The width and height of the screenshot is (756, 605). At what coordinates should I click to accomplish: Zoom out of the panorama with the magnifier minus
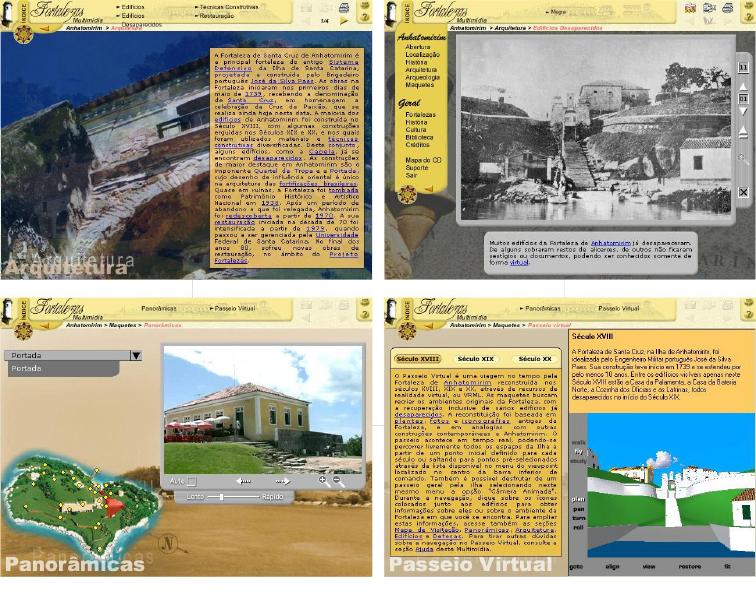point(337,481)
